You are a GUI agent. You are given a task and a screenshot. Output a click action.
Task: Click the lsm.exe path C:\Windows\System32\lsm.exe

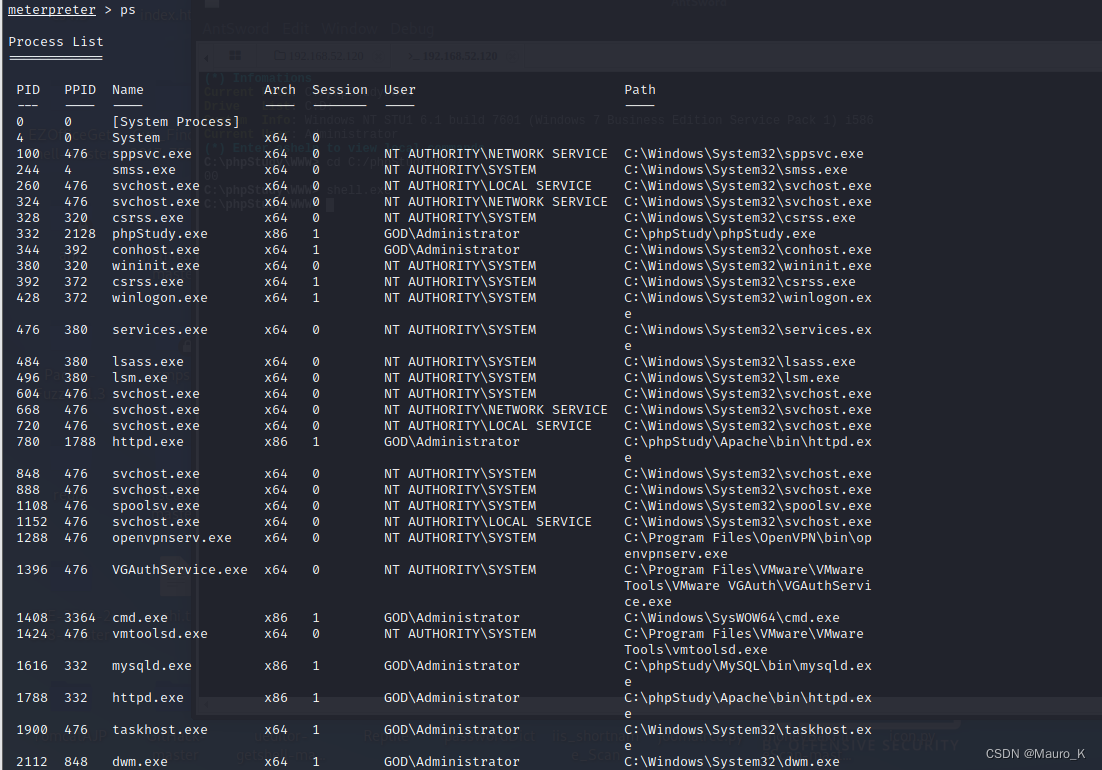(x=732, y=378)
